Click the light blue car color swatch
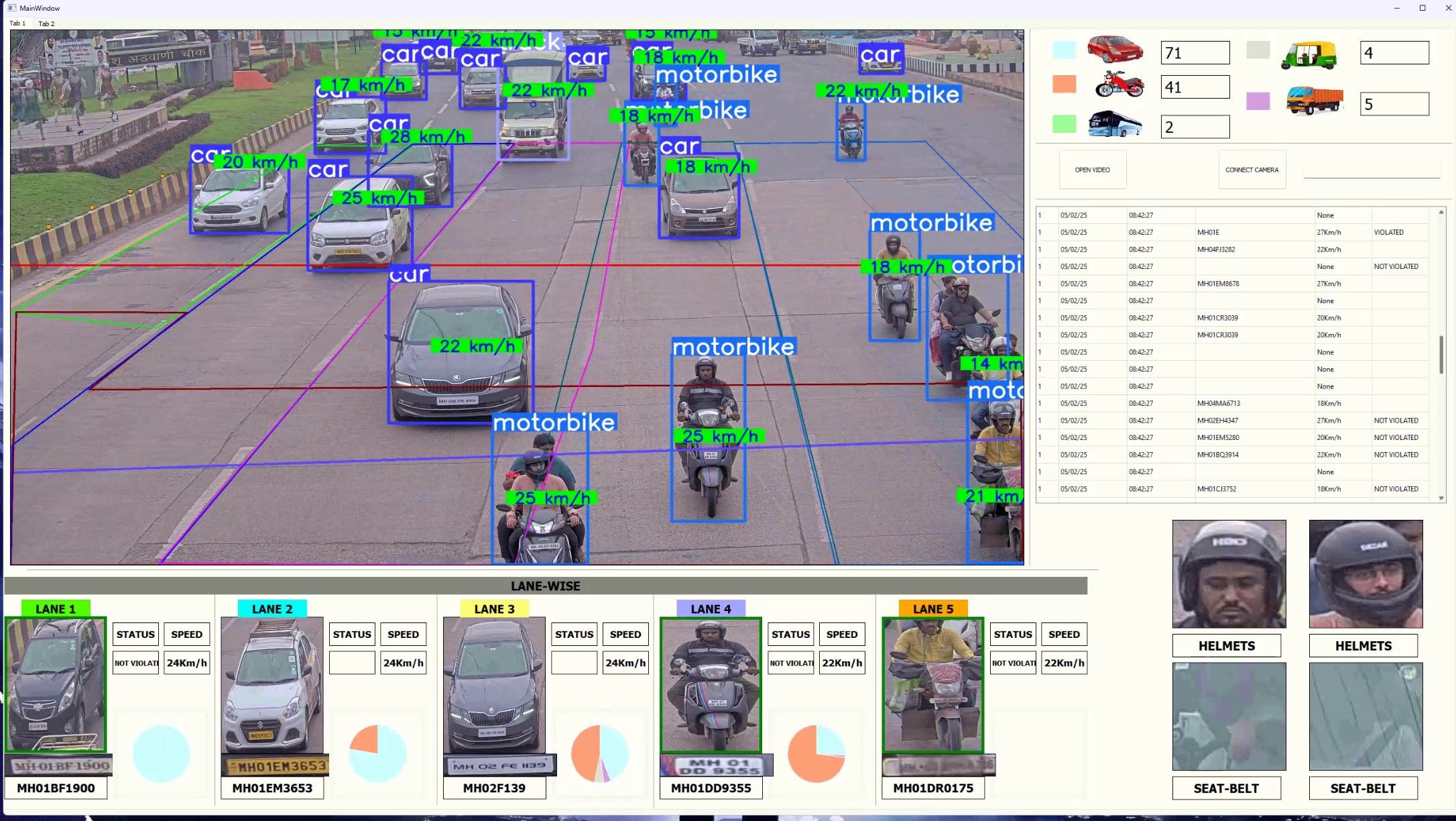Screen dimensions: 1456x821 (x=1064, y=50)
